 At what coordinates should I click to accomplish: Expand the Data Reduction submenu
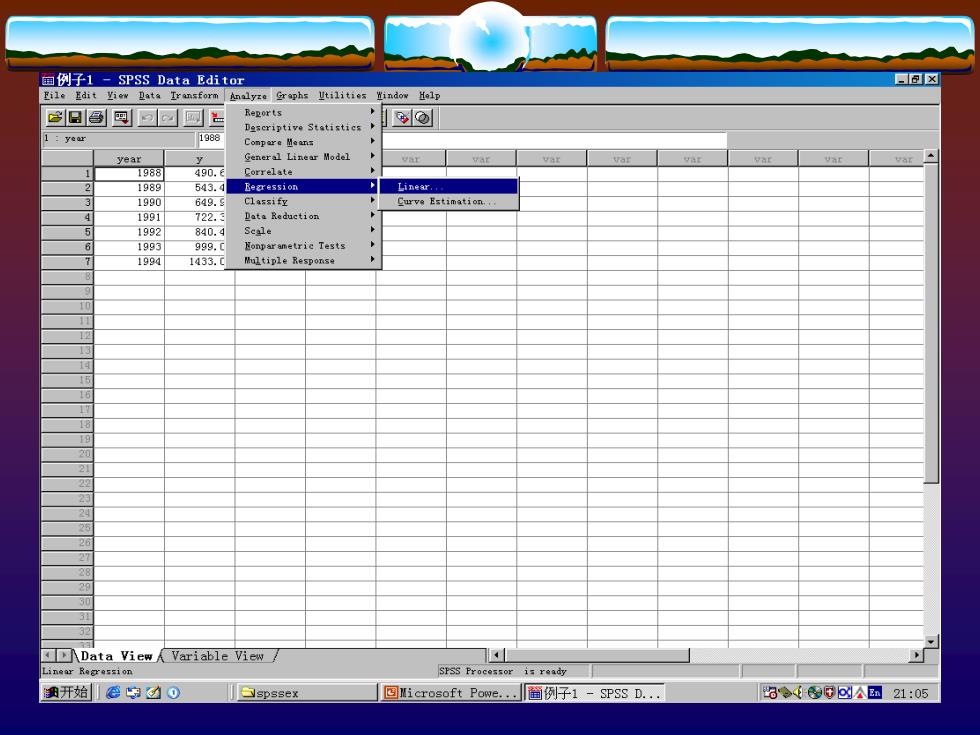tap(303, 216)
